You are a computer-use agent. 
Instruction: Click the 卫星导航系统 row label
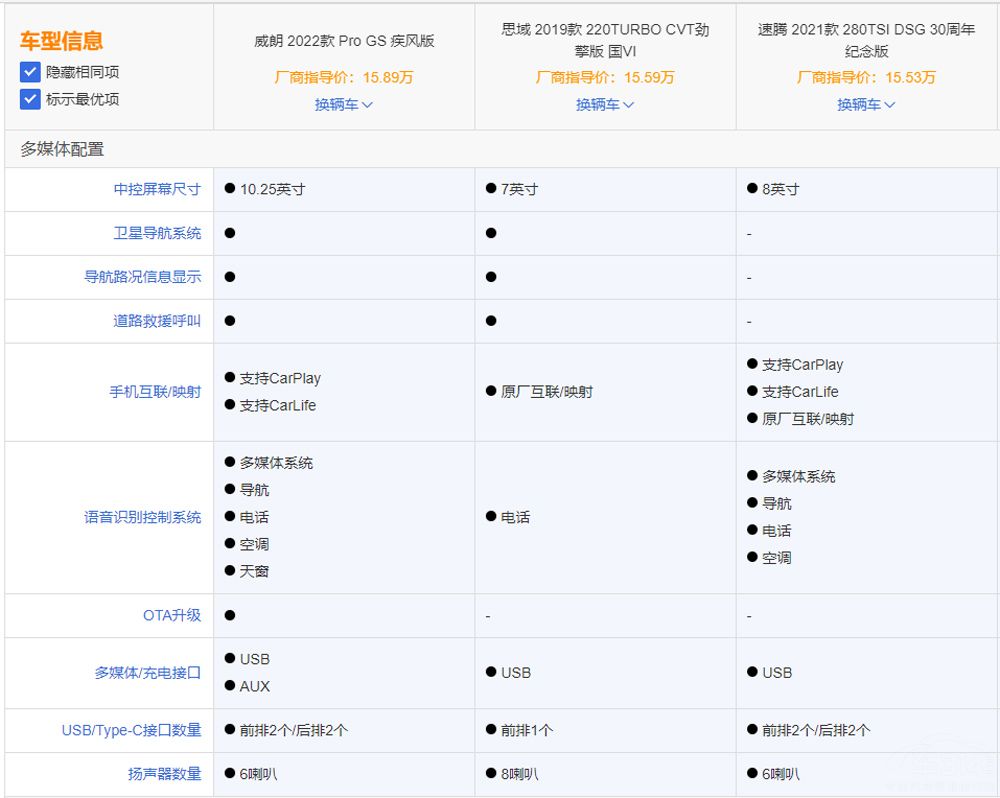pos(157,233)
